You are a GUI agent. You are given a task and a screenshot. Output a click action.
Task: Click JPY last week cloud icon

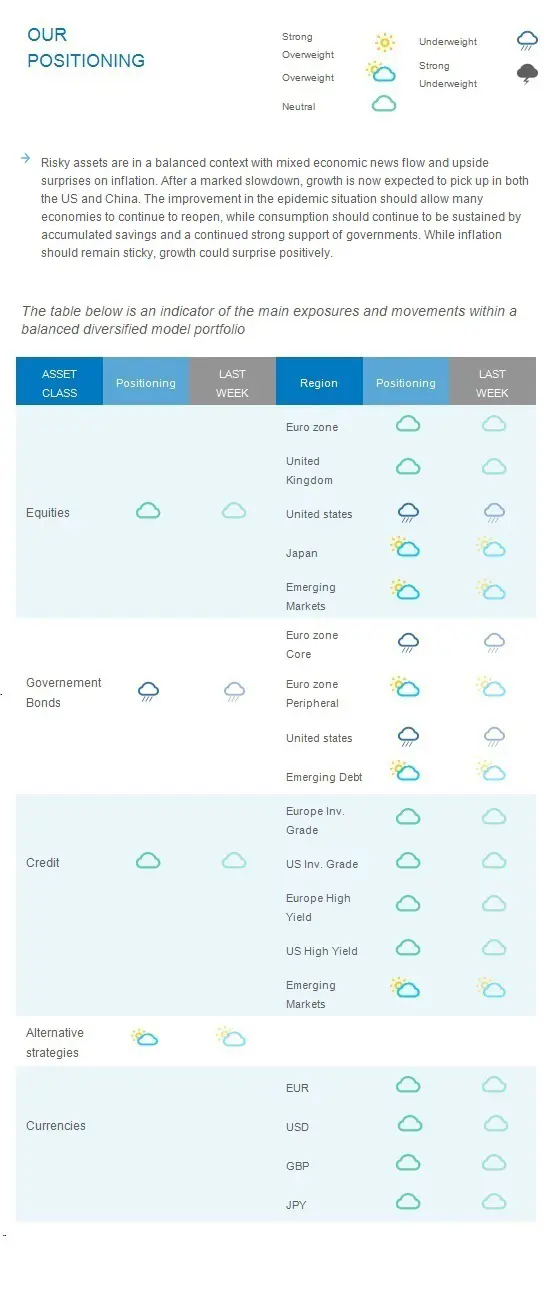point(494,1201)
